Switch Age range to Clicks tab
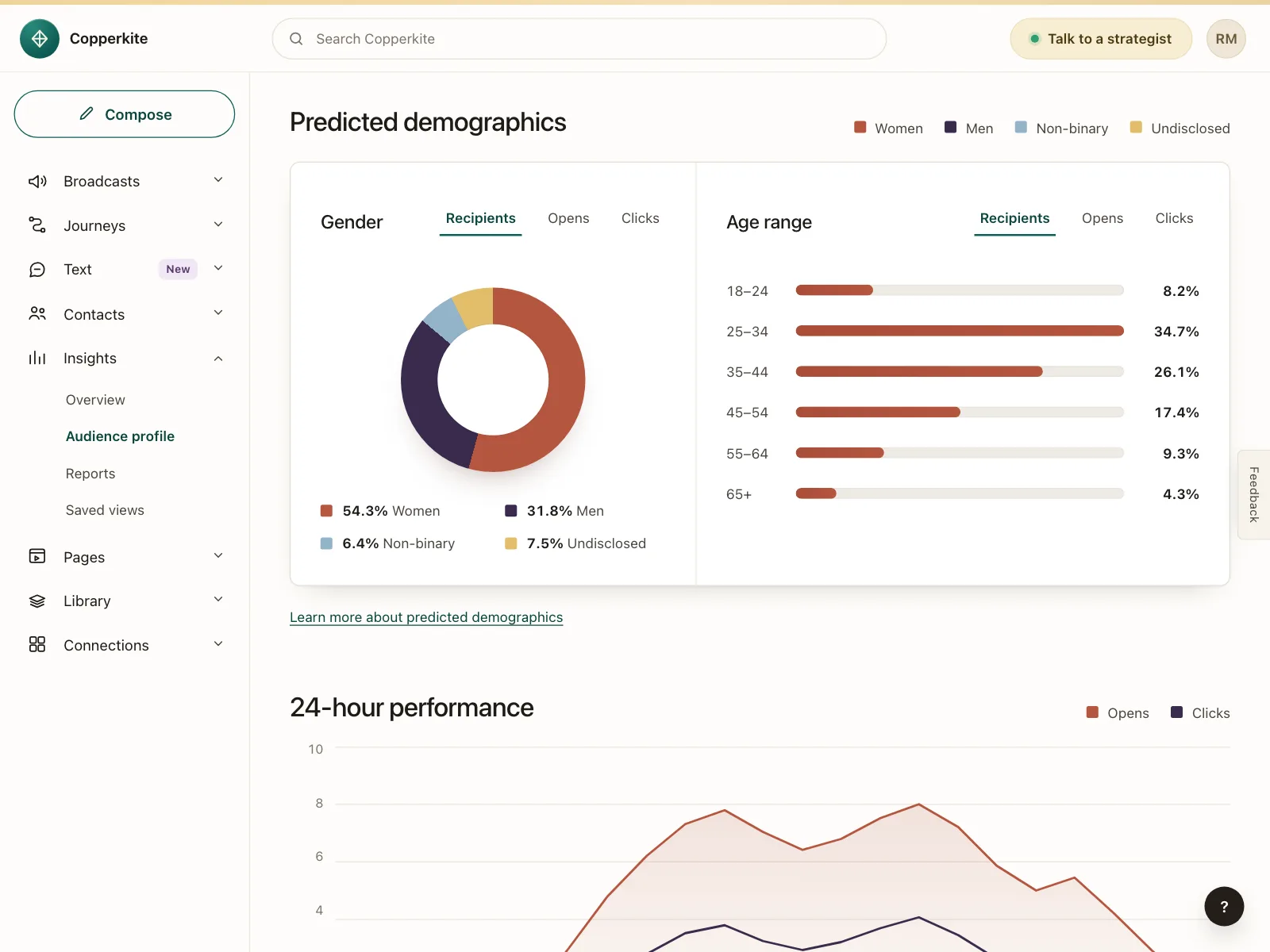This screenshot has height=952, width=1270. coord(1174,219)
